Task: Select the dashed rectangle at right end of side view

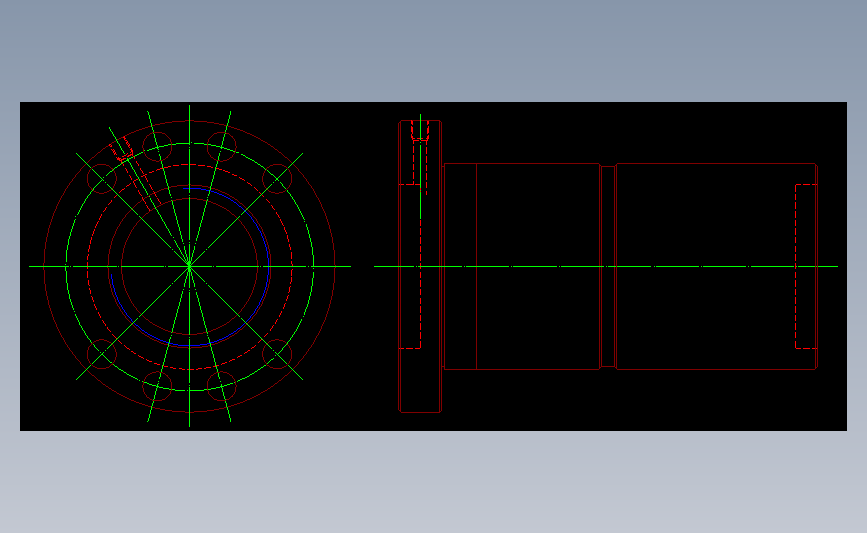Action: pyautogui.click(x=806, y=266)
